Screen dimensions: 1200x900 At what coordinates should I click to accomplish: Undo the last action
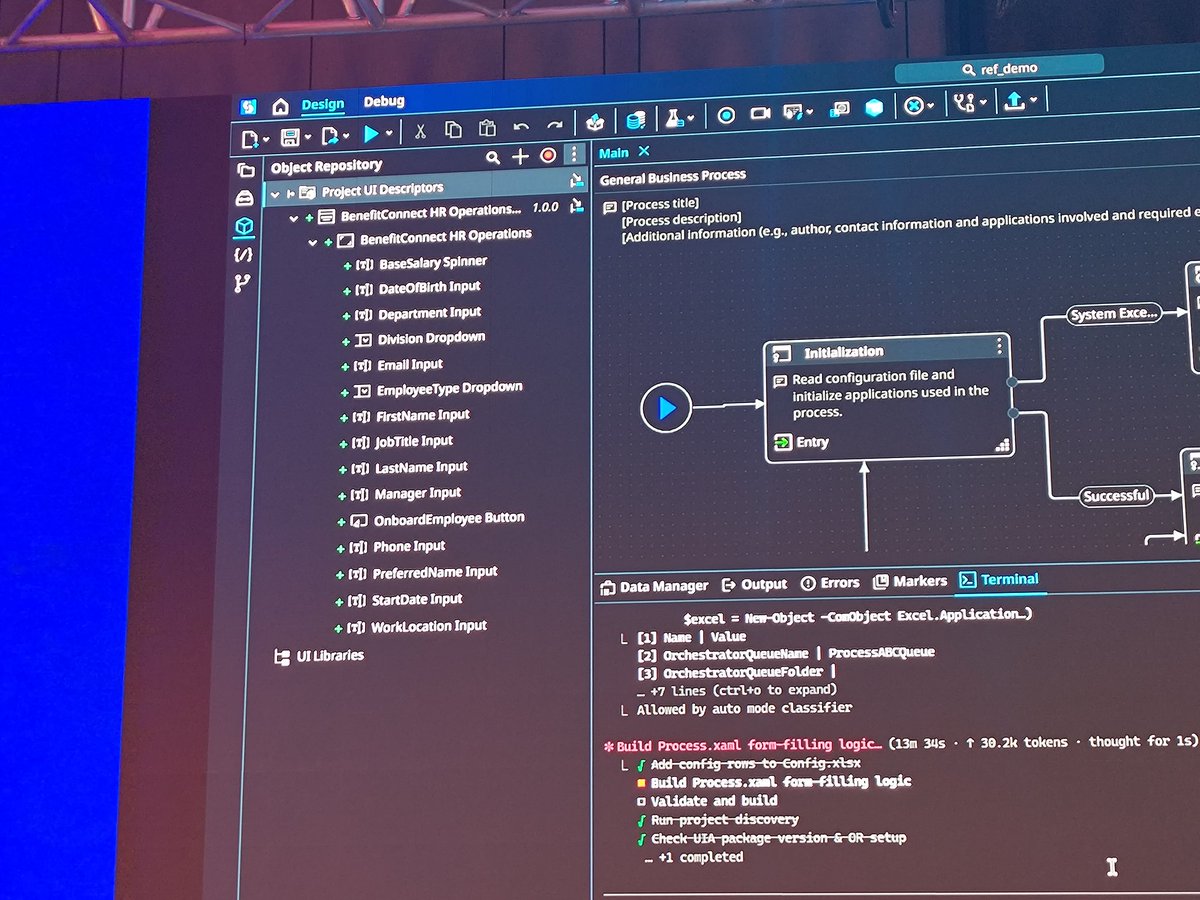point(521,127)
